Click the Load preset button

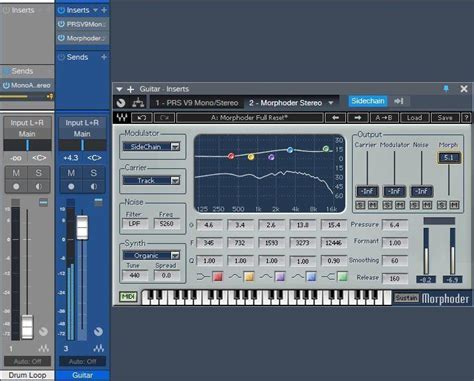414,118
